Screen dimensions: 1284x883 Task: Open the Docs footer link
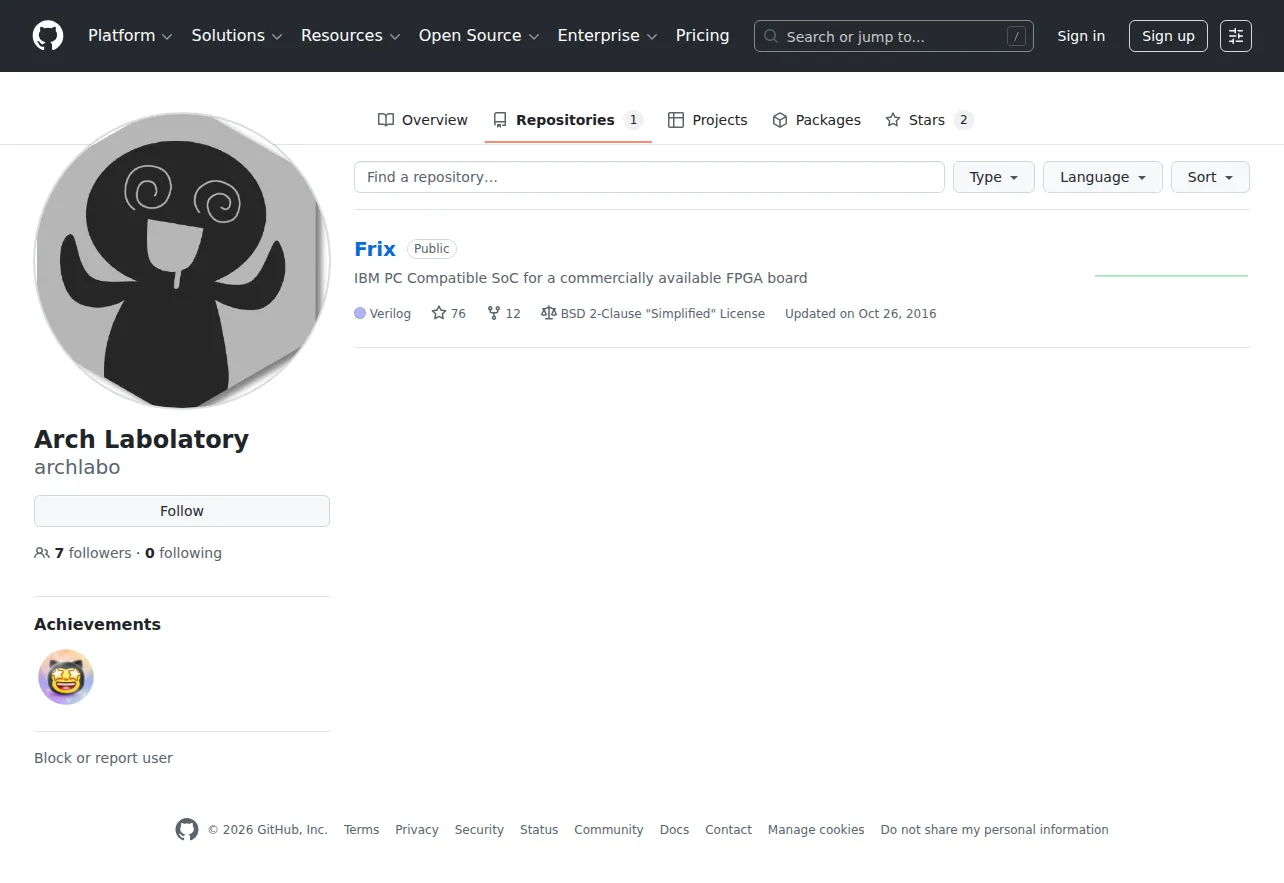(674, 830)
